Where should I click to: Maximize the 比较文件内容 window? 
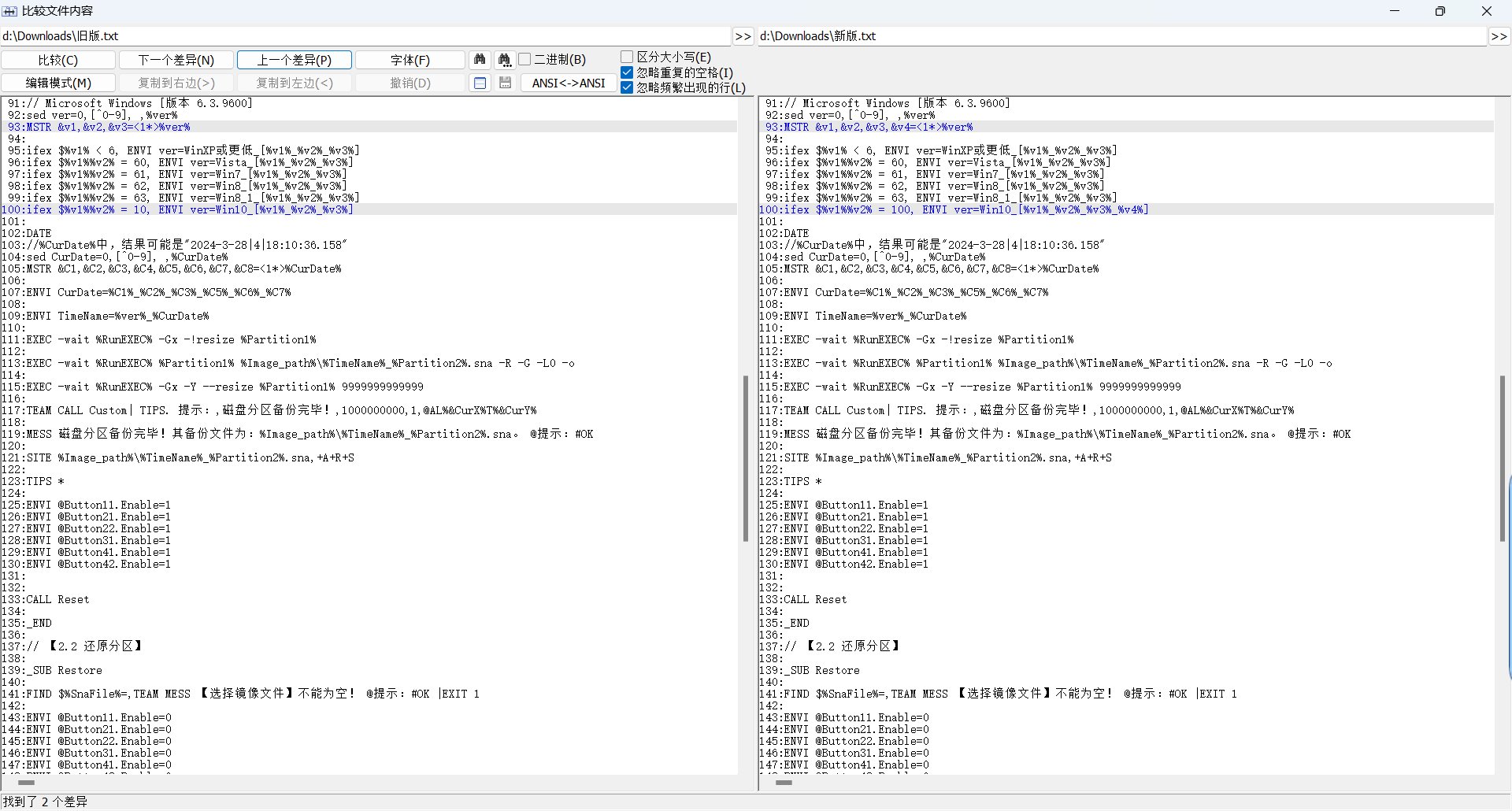[x=1440, y=11]
